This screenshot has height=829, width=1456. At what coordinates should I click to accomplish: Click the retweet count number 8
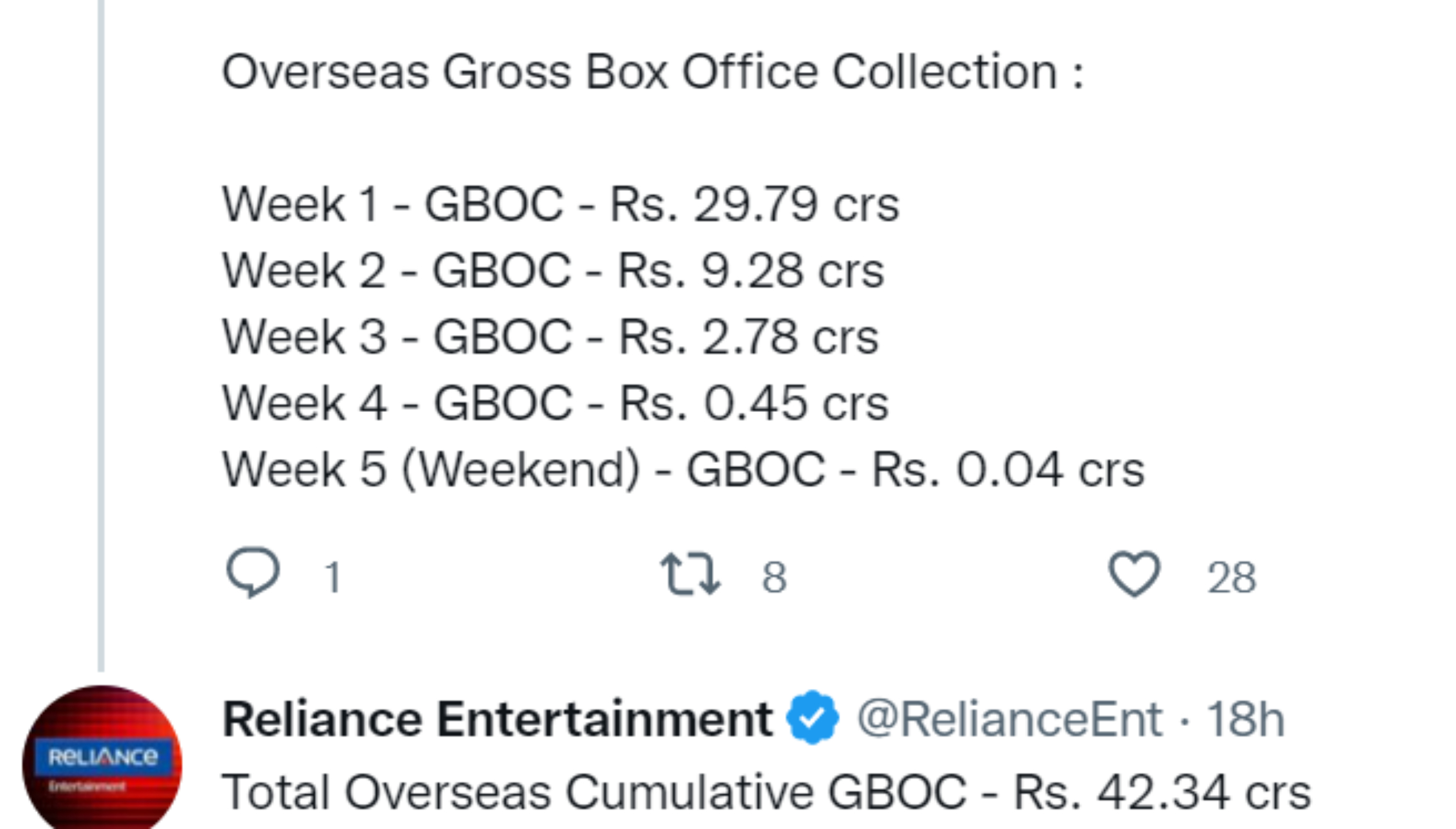point(774,577)
